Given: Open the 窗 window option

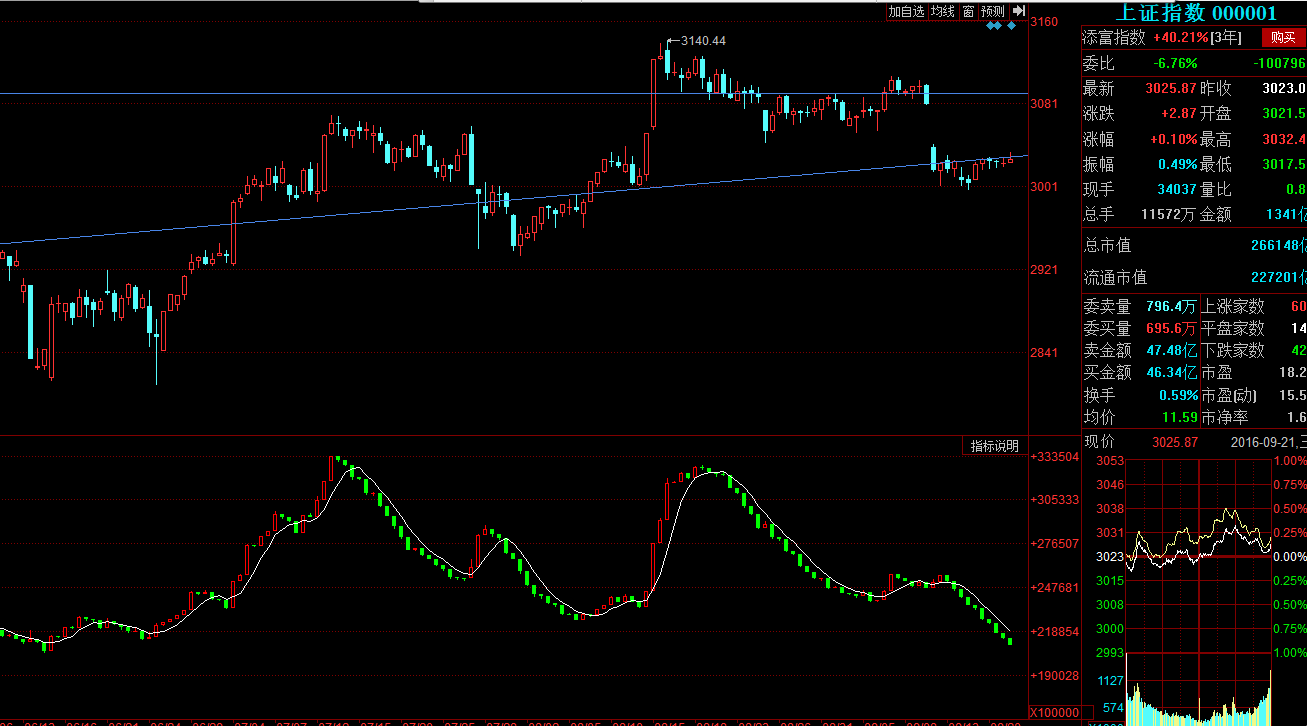Looking at the screenshot, I should pyautogui.click(x=968, y=11).
